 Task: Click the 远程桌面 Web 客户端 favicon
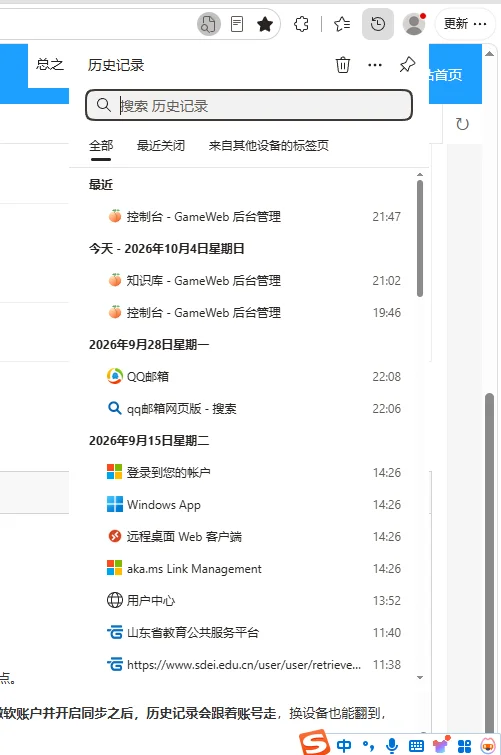pos(115,536)
